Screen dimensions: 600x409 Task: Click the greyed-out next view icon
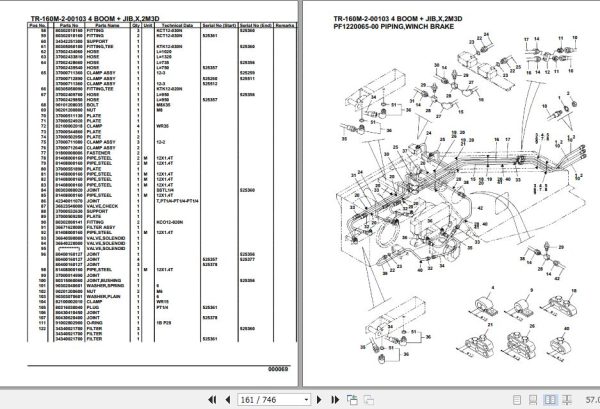369,400
